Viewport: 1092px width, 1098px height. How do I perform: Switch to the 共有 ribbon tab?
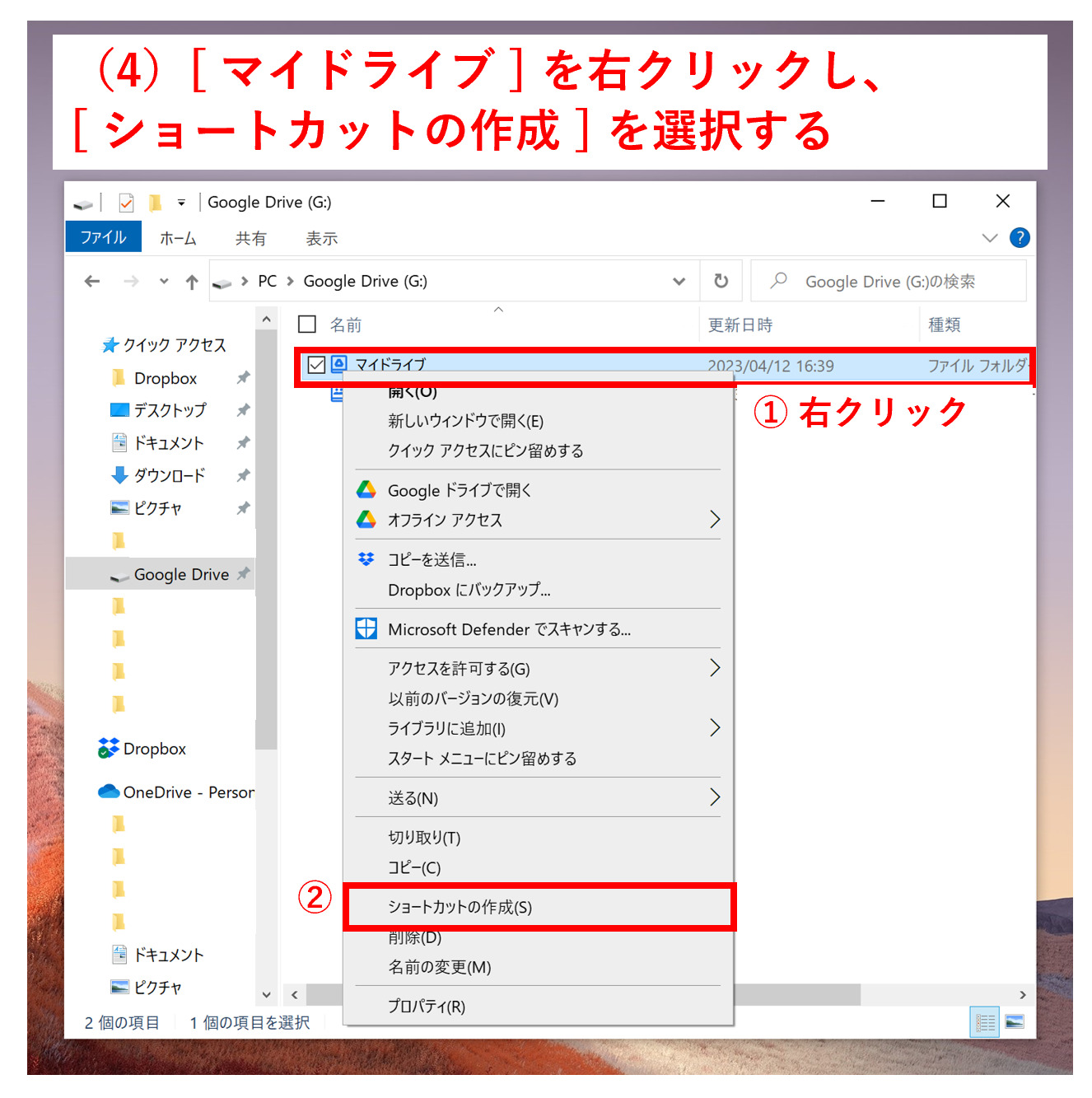[250, 238]
